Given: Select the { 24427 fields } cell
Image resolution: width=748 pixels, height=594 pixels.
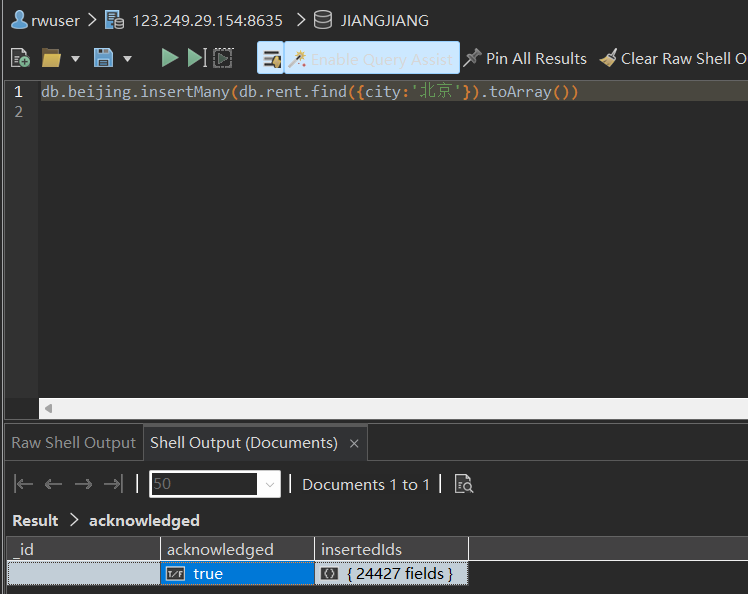Looking at the screenshot, I should point(392,573).
